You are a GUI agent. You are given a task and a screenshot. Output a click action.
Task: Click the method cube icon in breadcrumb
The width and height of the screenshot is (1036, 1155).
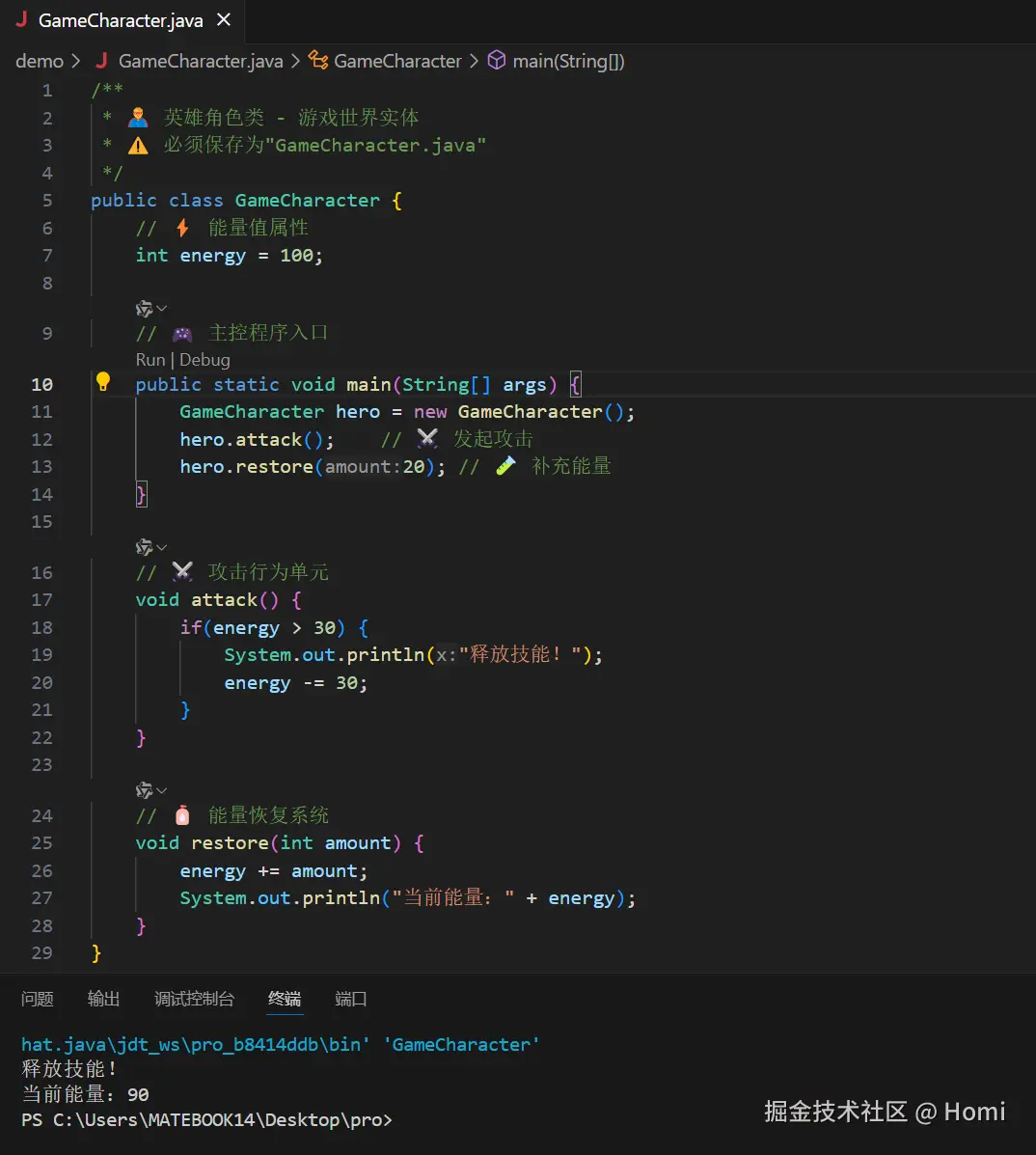tap(497, 61)
